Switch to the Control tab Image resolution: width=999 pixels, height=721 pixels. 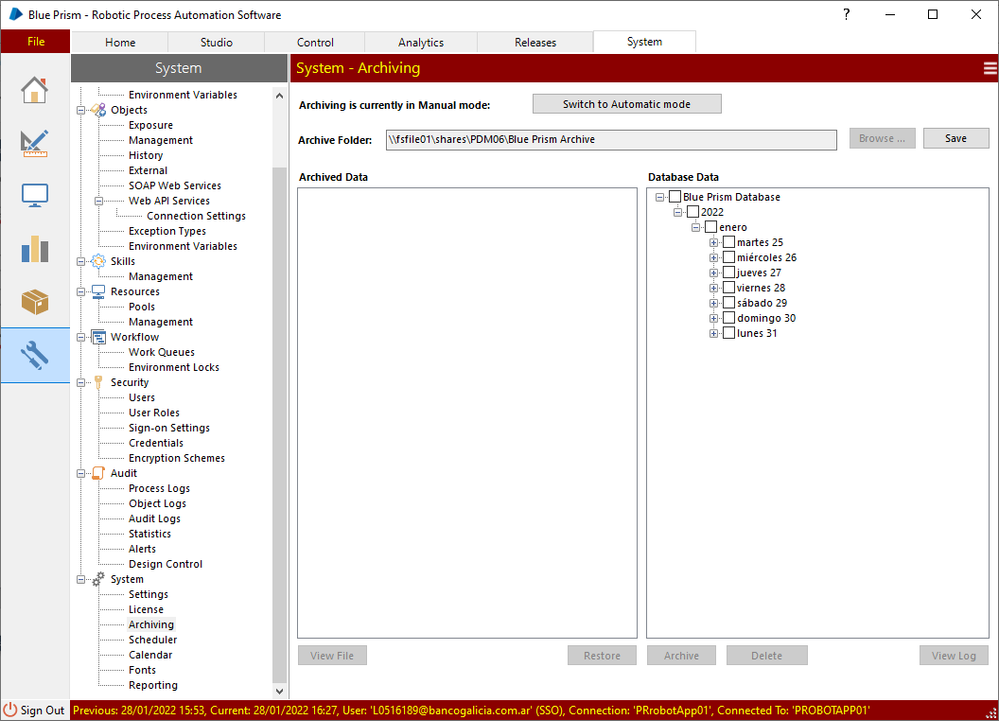click(x=315, y=42)
